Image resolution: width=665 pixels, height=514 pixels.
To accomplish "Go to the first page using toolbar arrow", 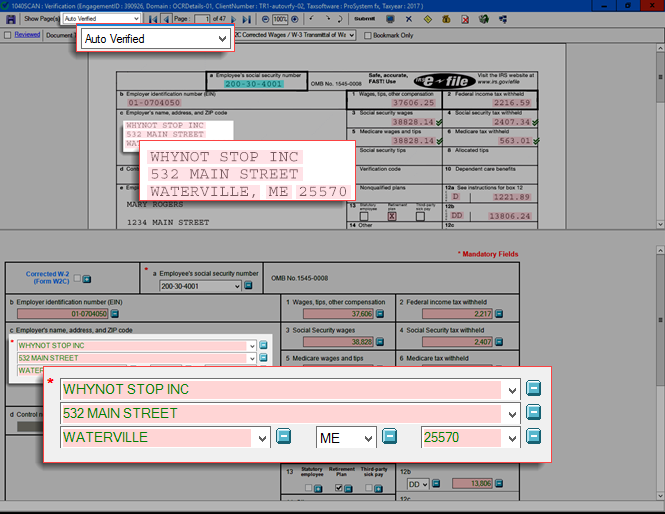I will coord(152,19).
